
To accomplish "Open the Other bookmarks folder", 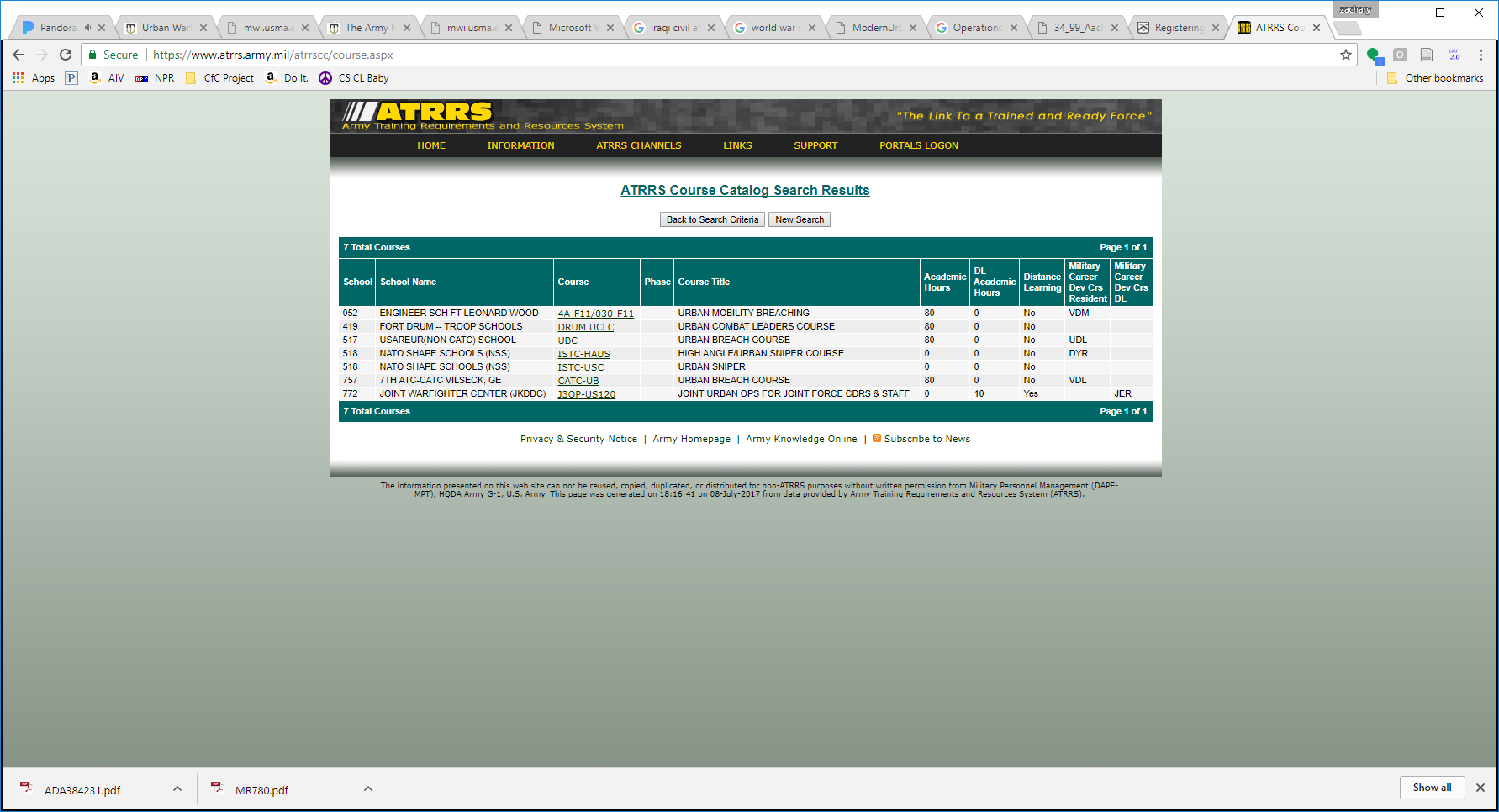I will pyautogui.click(x=1435, y=78).
